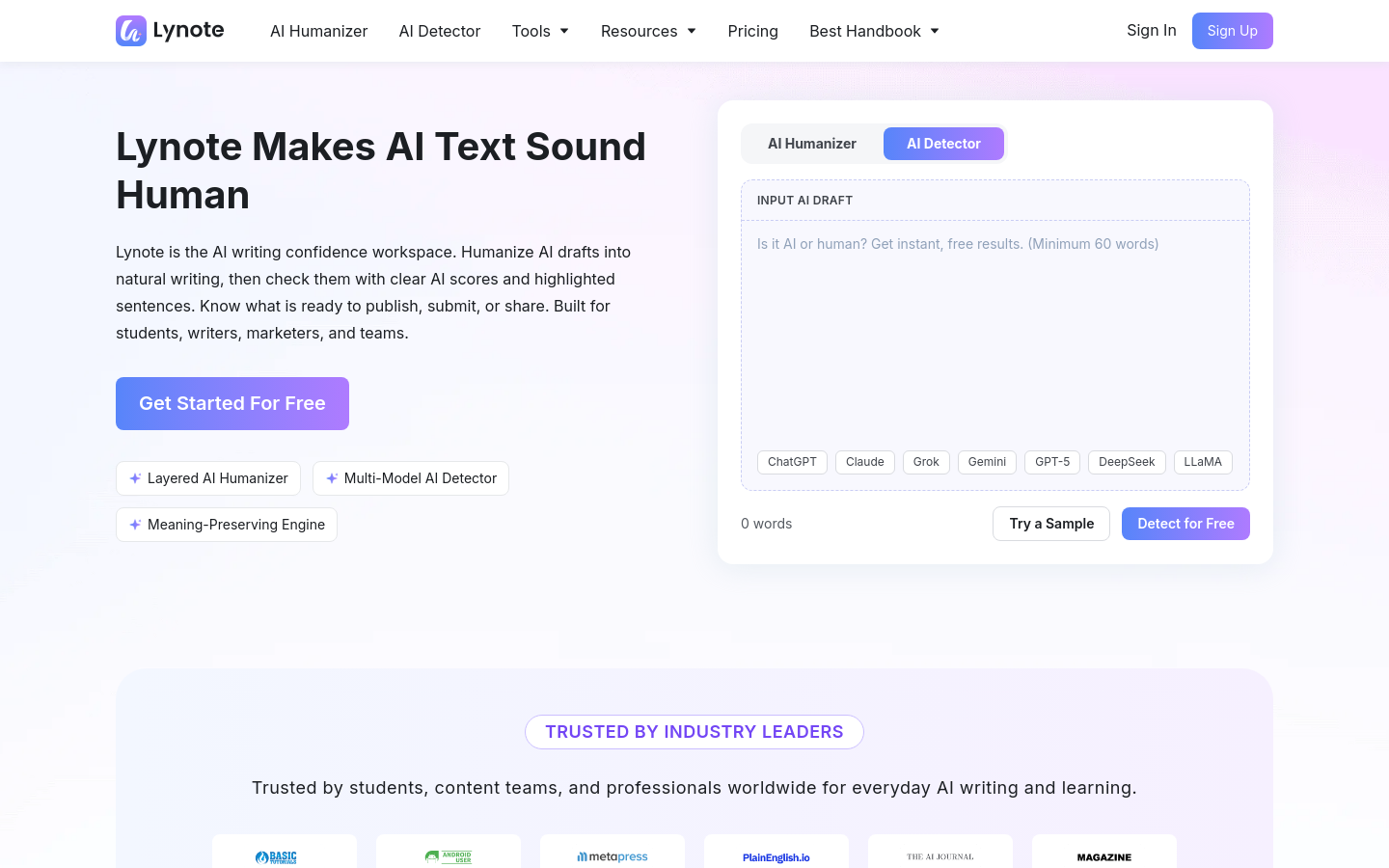Open the AI Humanizer nav link
This screenshot has width=1389, height=868.
(x=318, y=31)
